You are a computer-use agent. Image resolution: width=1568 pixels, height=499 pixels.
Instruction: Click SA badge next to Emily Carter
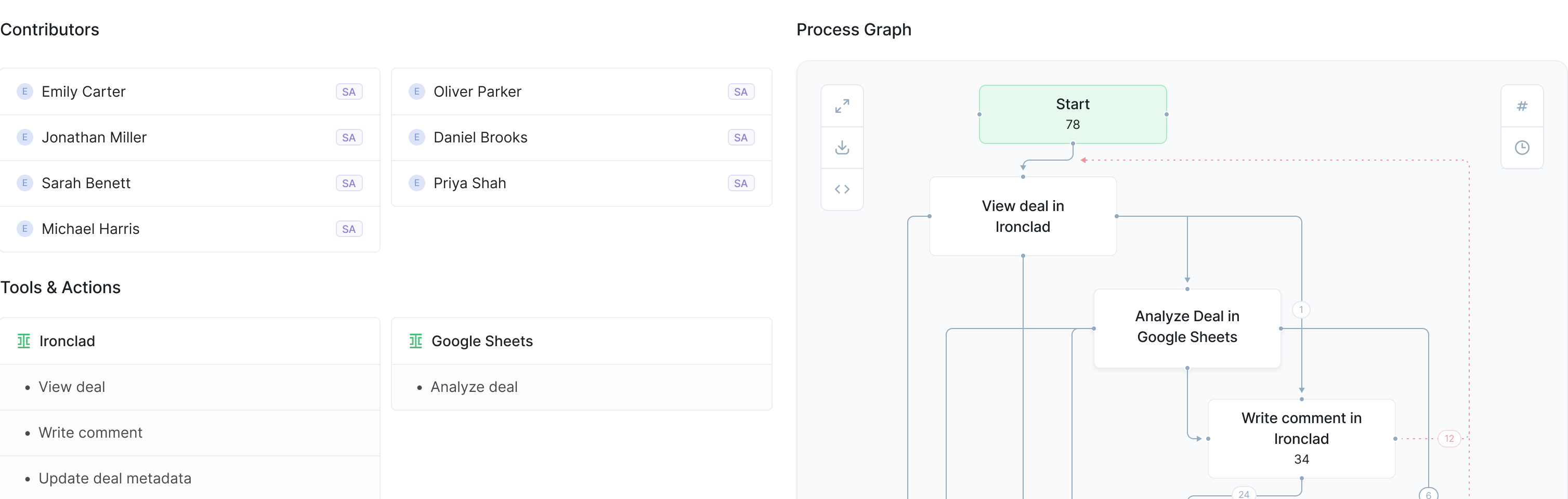point(349,92)
